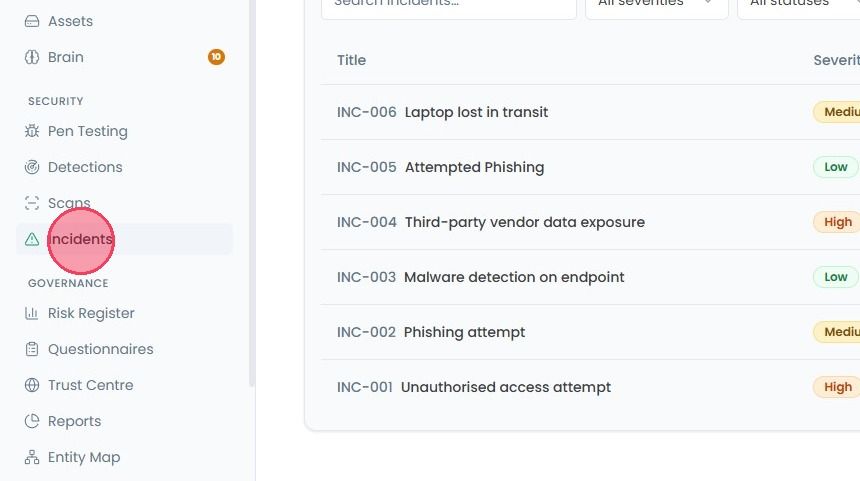
Task: Click the Brain icon in sidebar
Action: coord(32,57)
